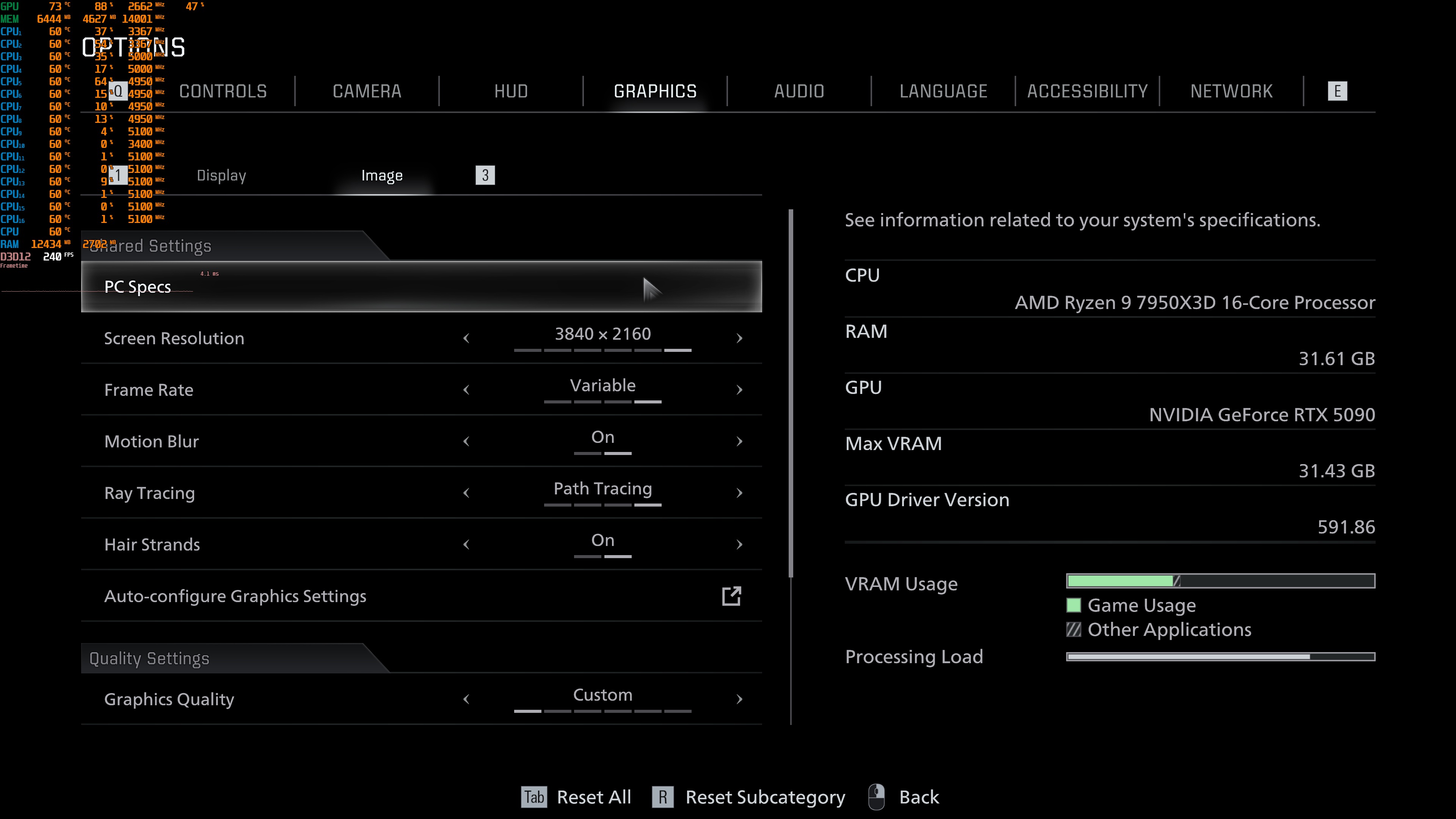Open the AUDIO options tab
The width and height of the screenshot is (1456, 819).
pyautogui.click(x=799, y=91)
